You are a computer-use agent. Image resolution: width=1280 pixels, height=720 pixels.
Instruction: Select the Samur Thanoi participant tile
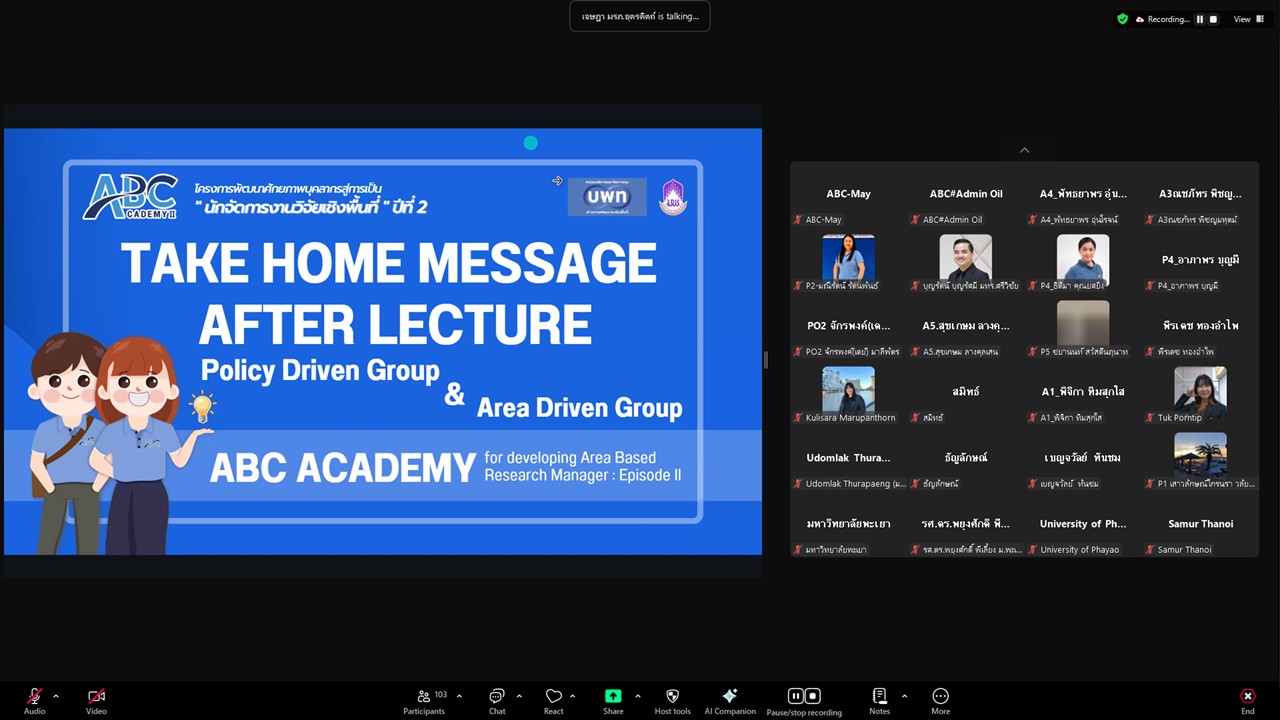point(1200,524)
